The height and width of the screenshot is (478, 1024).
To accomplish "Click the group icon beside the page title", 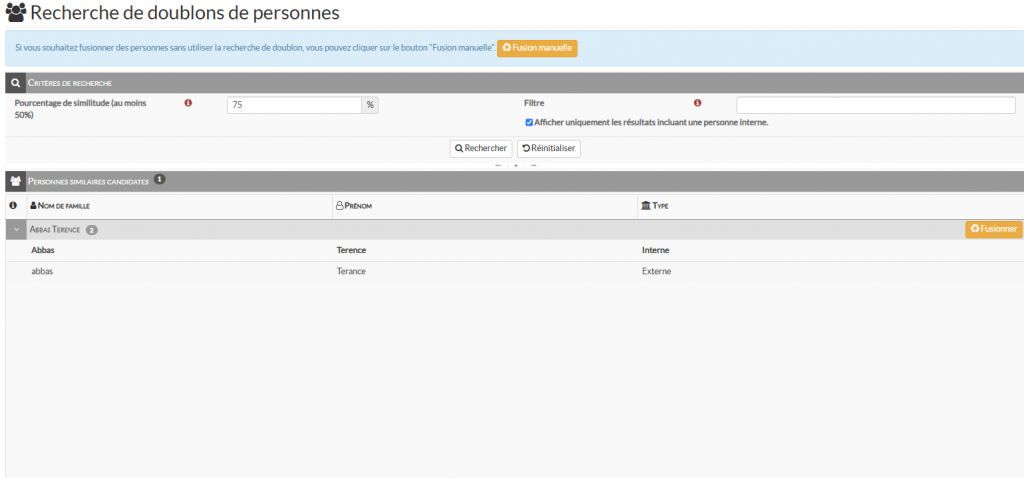I will (x=16, y=14).
